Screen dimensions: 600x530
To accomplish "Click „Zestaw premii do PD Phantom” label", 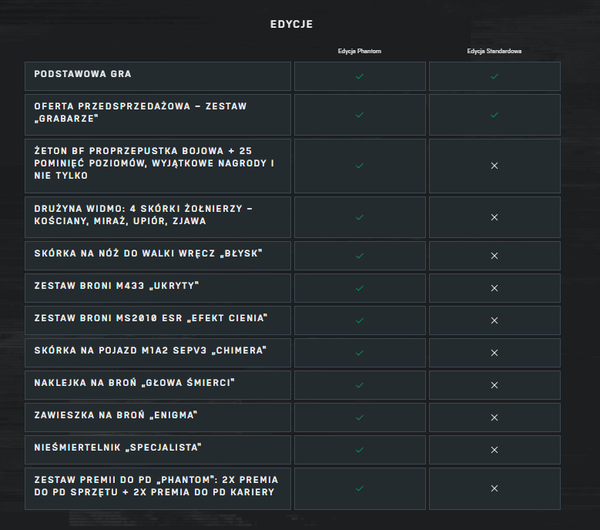I will click(156, 486).
